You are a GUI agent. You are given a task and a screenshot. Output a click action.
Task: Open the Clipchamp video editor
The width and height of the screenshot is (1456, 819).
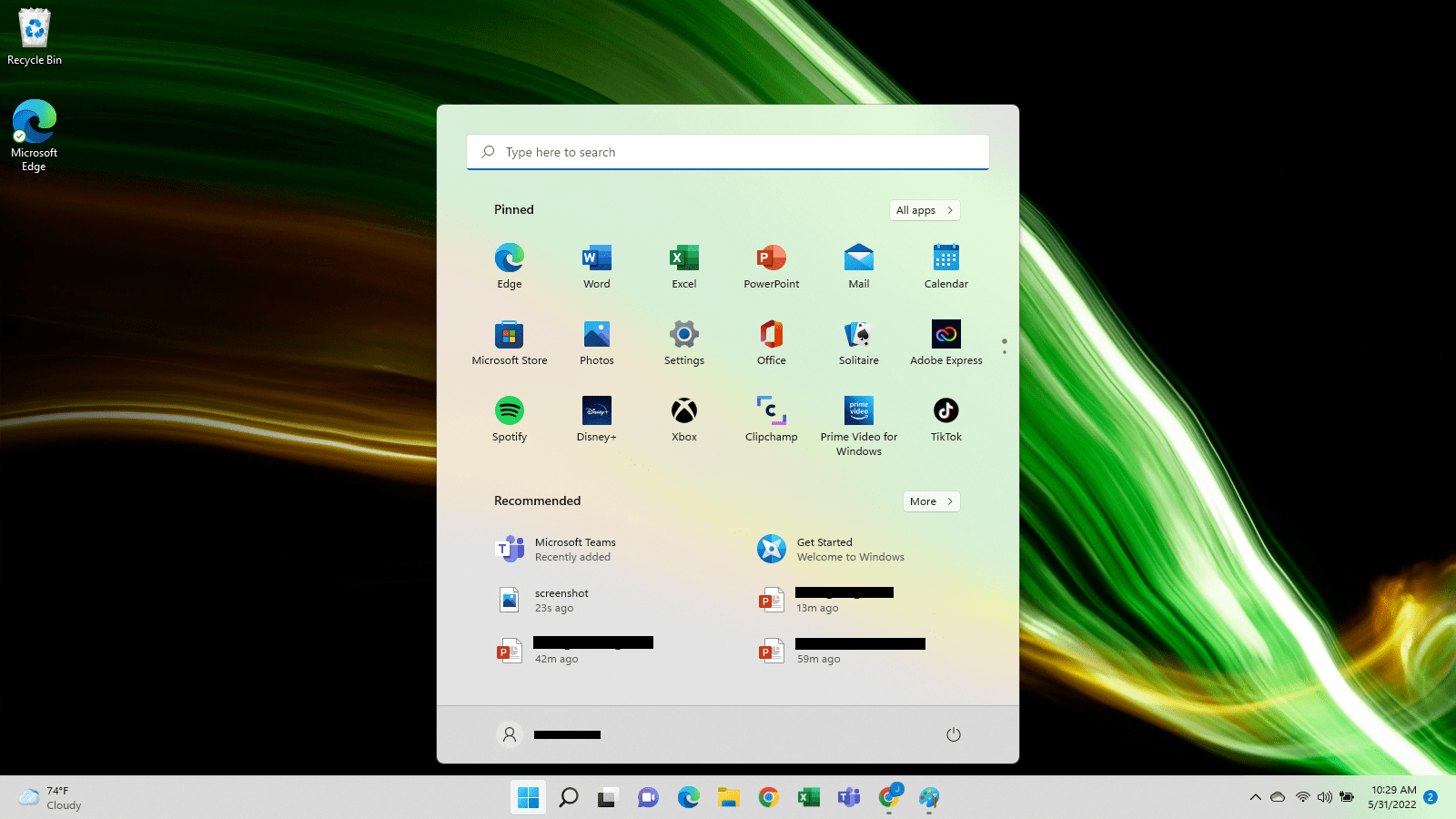(771, 419)
